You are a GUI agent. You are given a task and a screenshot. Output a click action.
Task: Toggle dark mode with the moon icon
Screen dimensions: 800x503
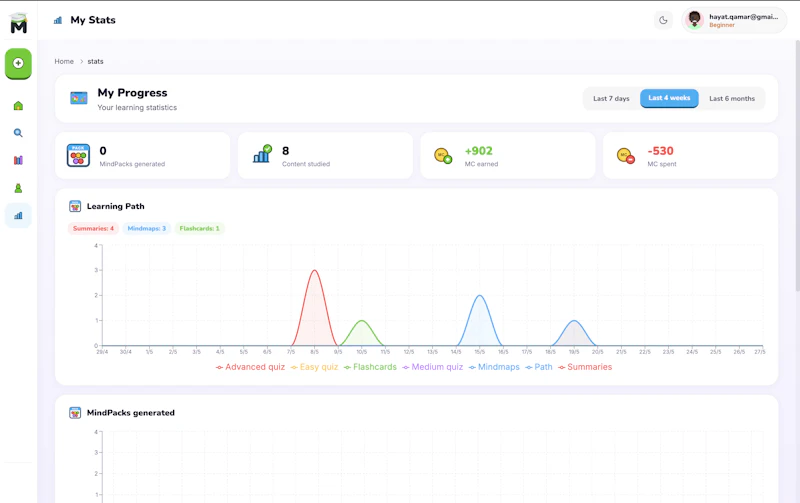(x=663, y=20)
